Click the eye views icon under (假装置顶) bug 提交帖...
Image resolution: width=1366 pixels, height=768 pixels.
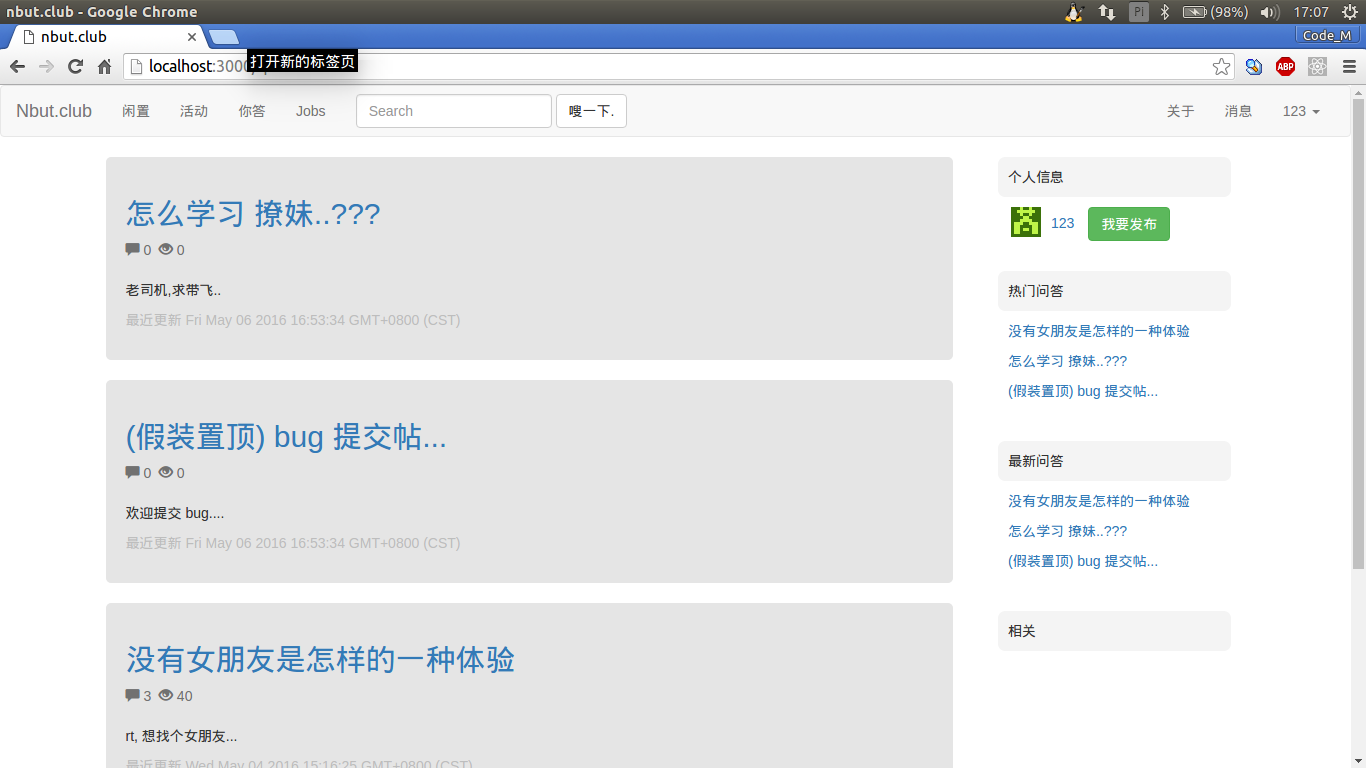point(166,472)
